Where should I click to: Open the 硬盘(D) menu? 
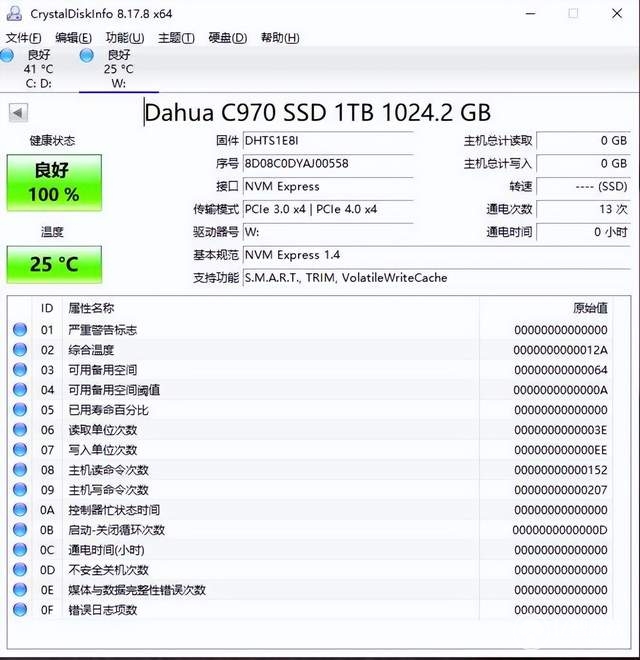pyautogui.click(x=228, y=38)
